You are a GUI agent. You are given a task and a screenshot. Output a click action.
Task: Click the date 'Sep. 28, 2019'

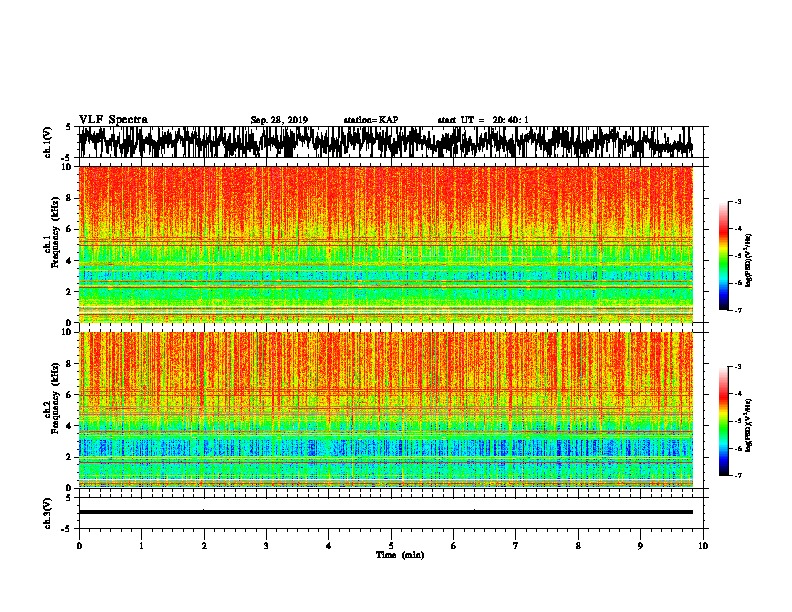click(x=279, y=120)
